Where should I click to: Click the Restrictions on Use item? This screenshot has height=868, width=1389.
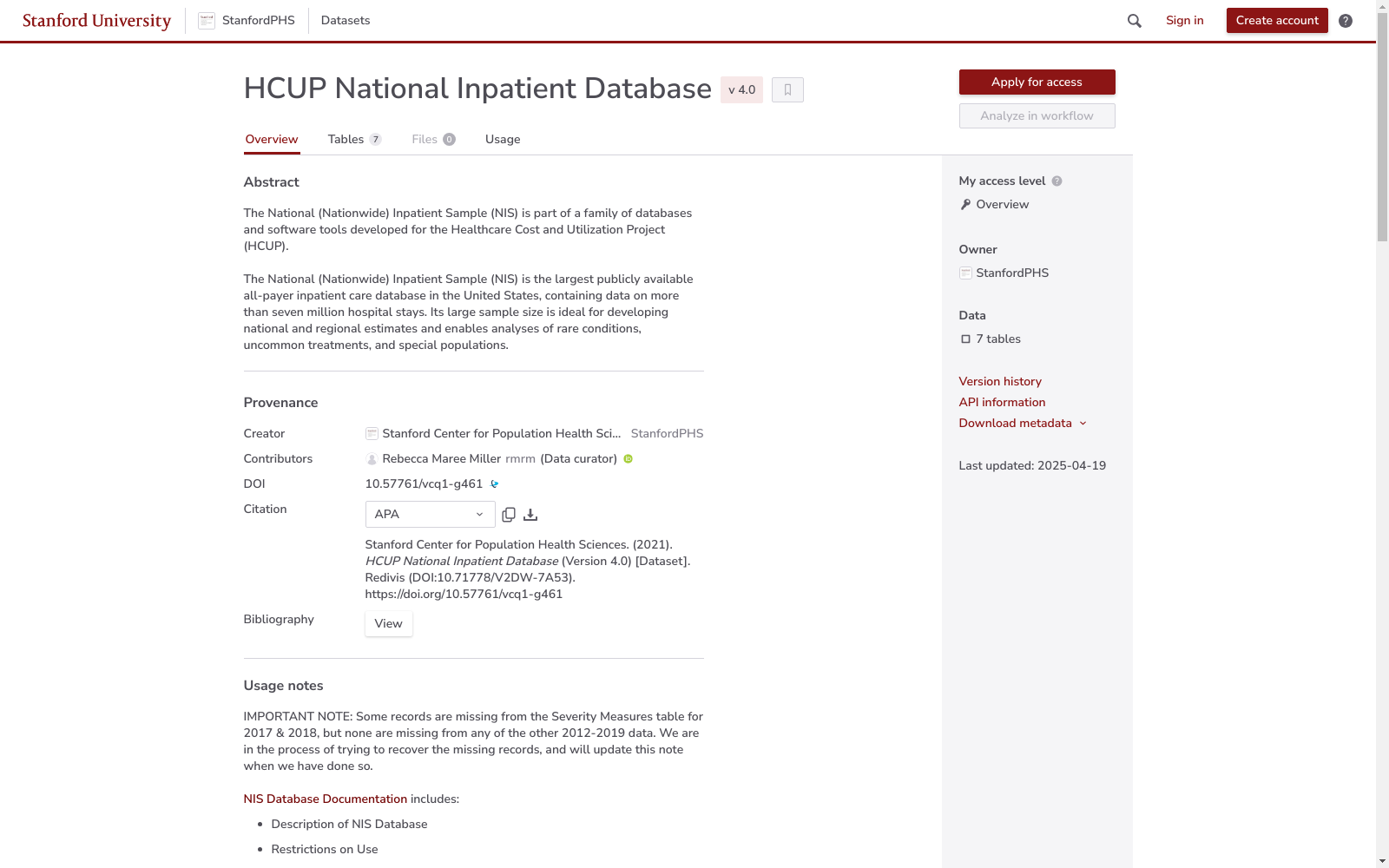(325, 850)
